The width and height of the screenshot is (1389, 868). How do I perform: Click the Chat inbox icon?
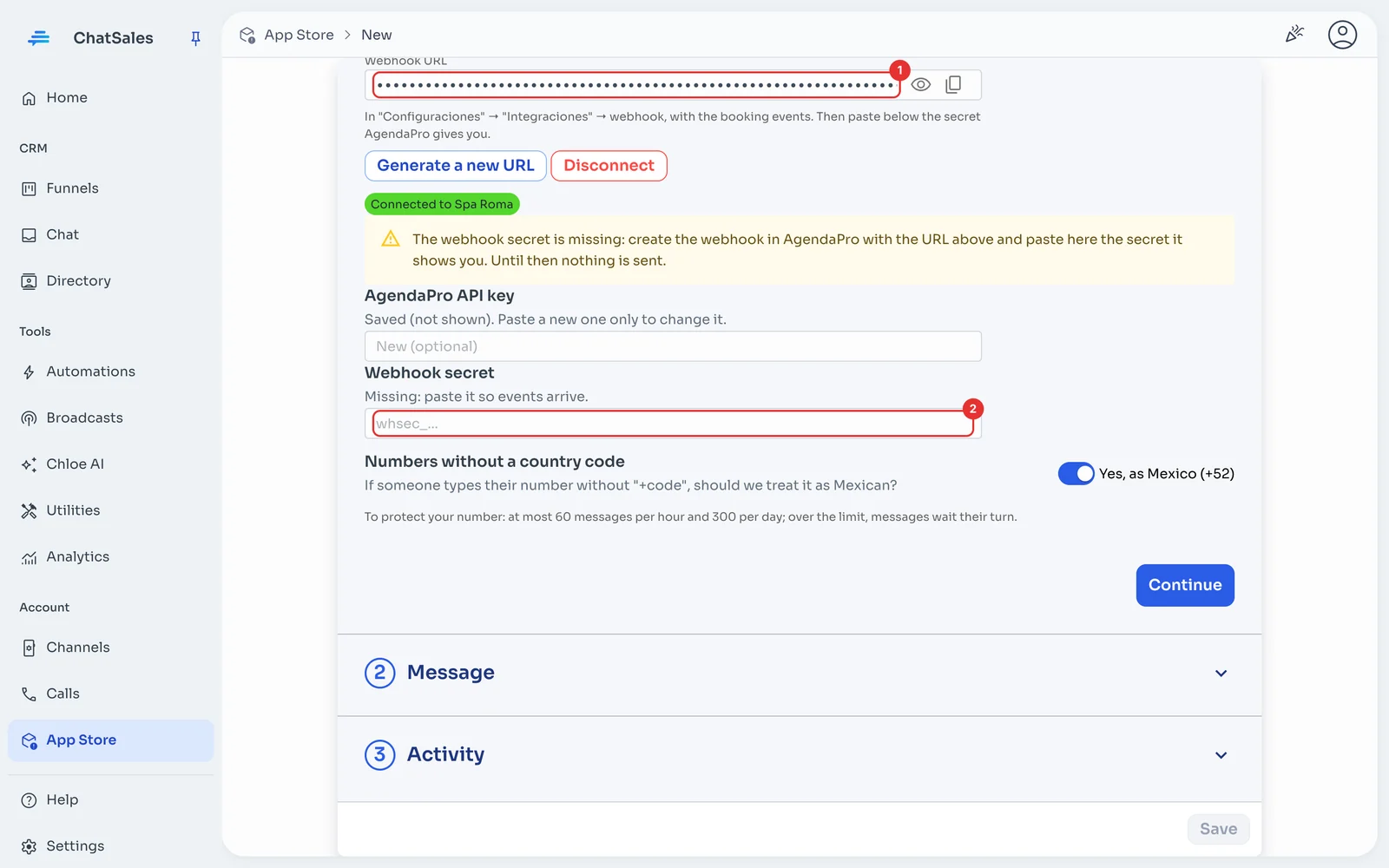pos(29,235)
